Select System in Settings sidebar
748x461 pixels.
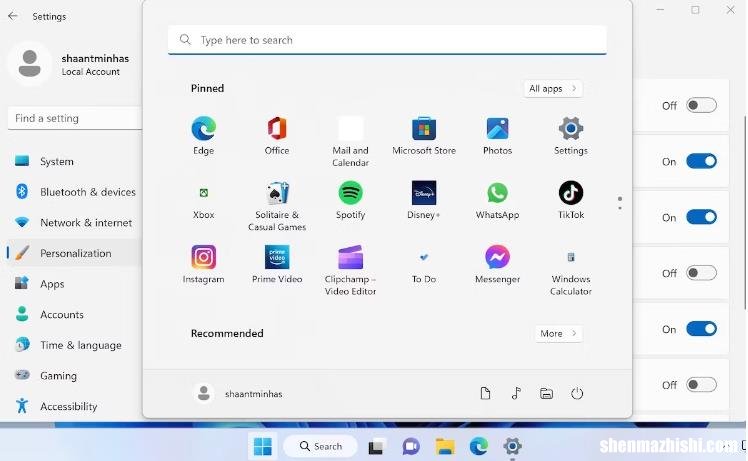pyautogui.click(x=72, y=161)
